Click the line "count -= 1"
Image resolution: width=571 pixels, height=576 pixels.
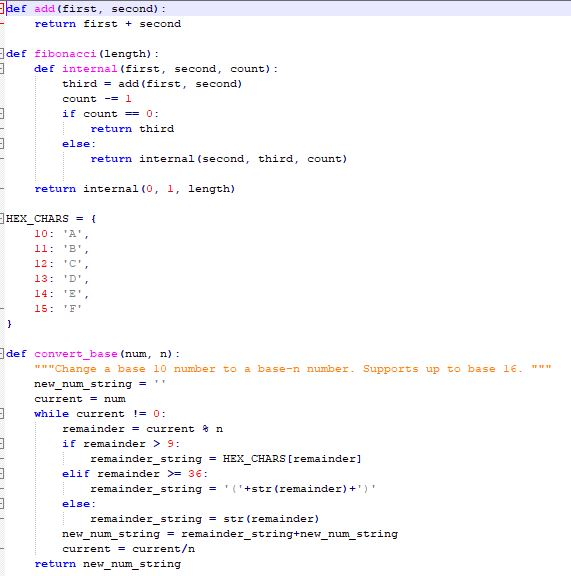[97, 99]
